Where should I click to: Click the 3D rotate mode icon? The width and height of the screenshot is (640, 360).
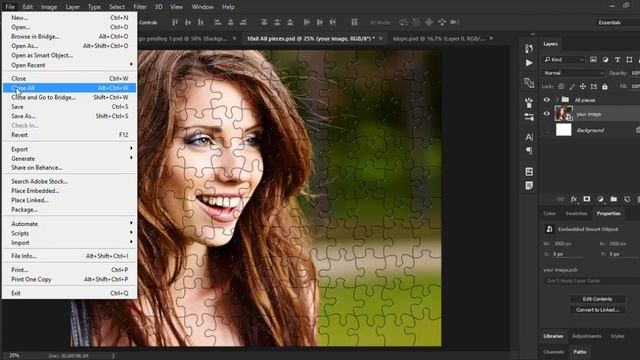[x=403, y=22]
